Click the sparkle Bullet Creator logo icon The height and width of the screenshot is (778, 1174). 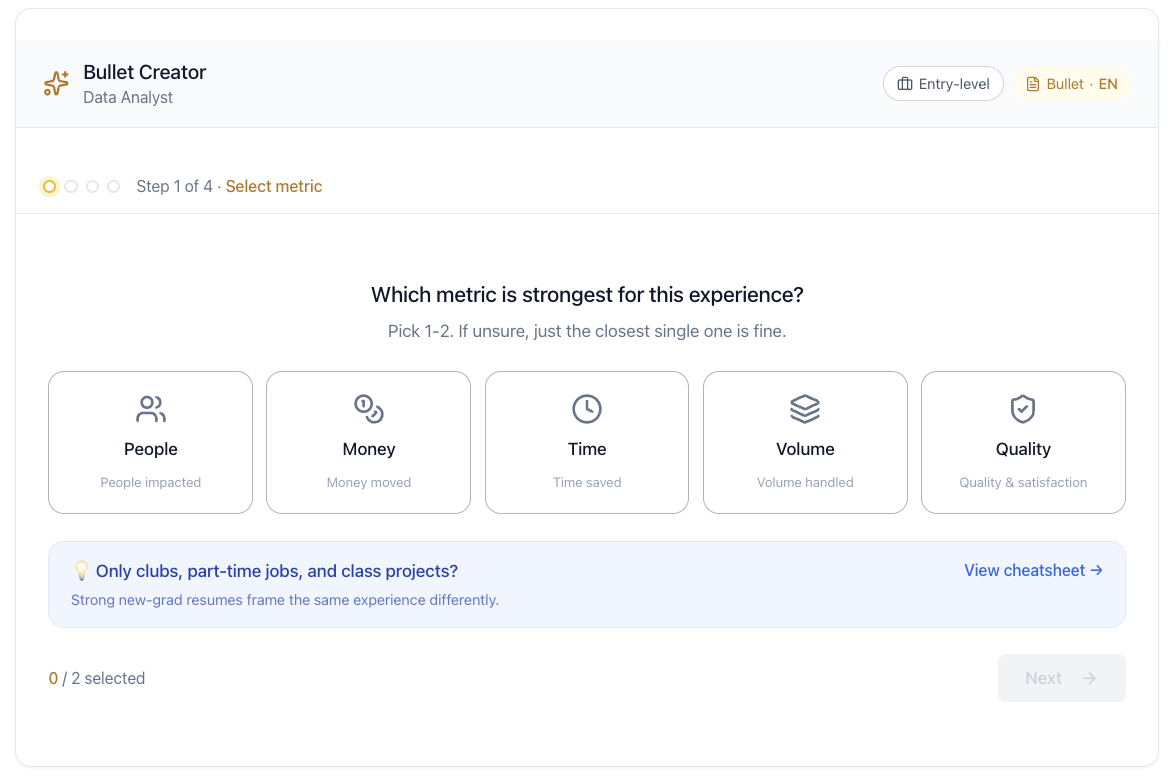(56, 83)
